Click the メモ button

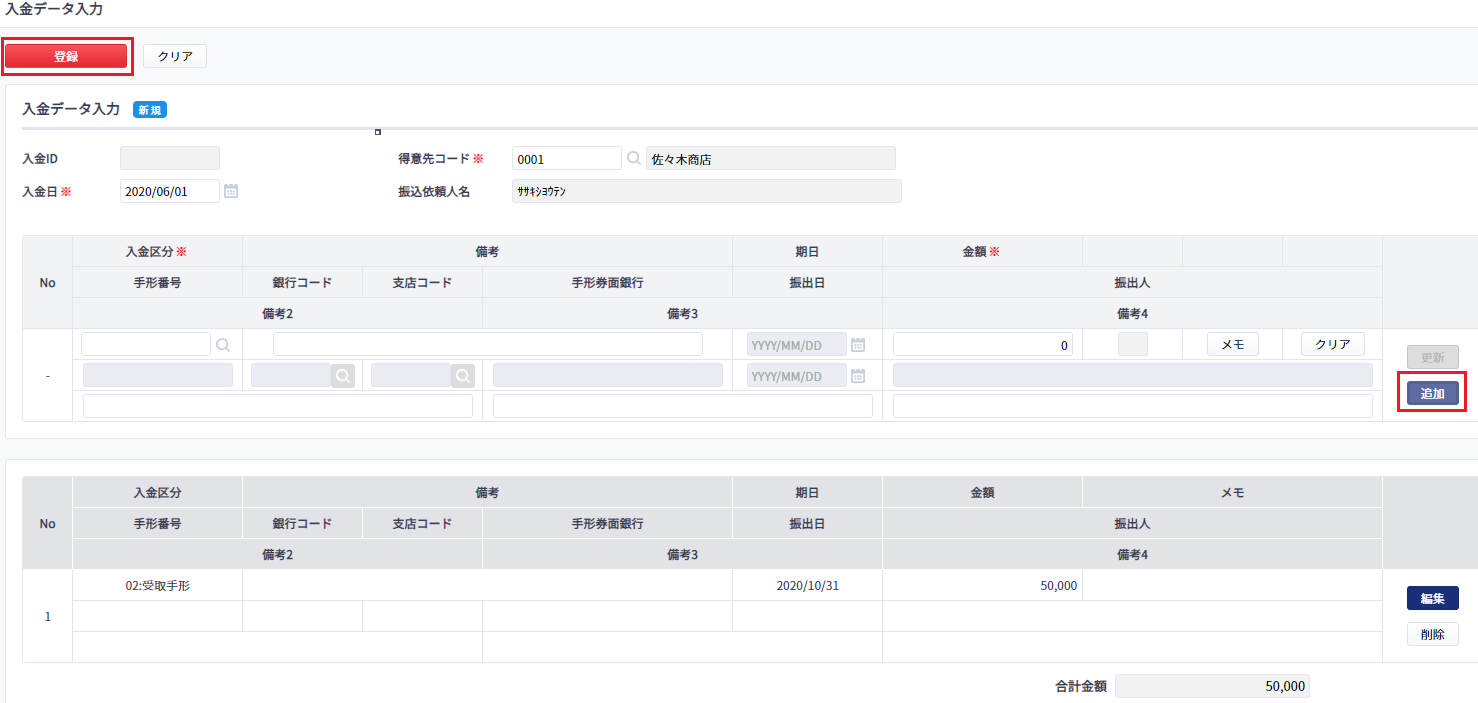pyautogui.click(x=1233, y=344)
